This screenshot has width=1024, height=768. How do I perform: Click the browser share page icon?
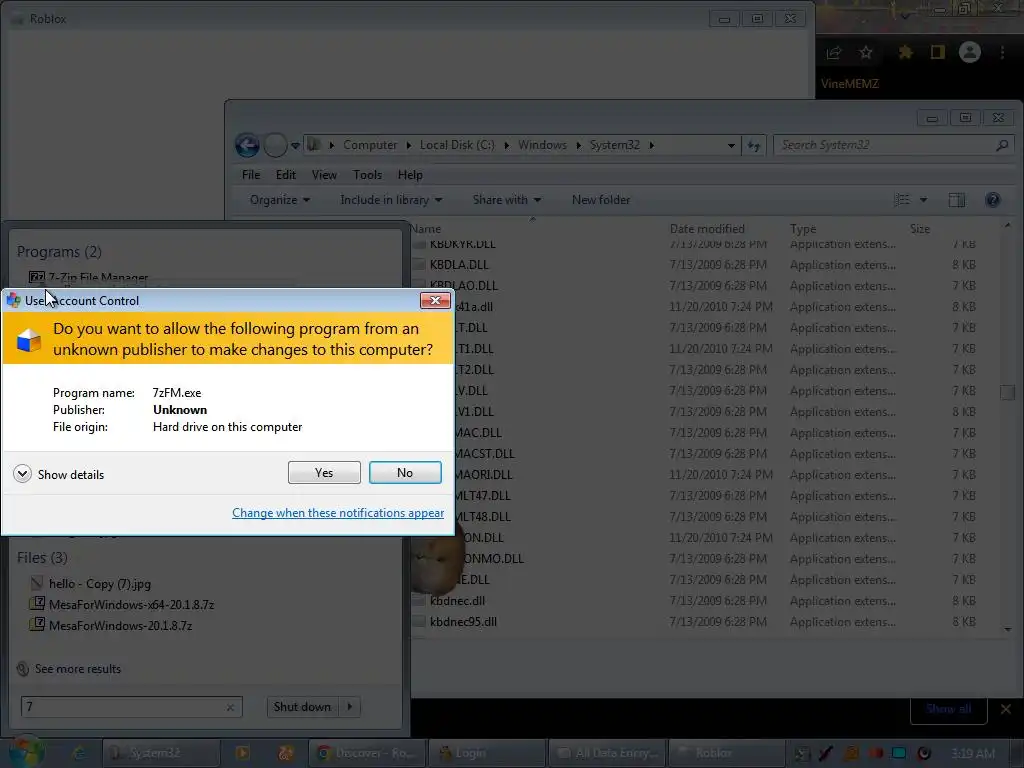pos(833,53)
